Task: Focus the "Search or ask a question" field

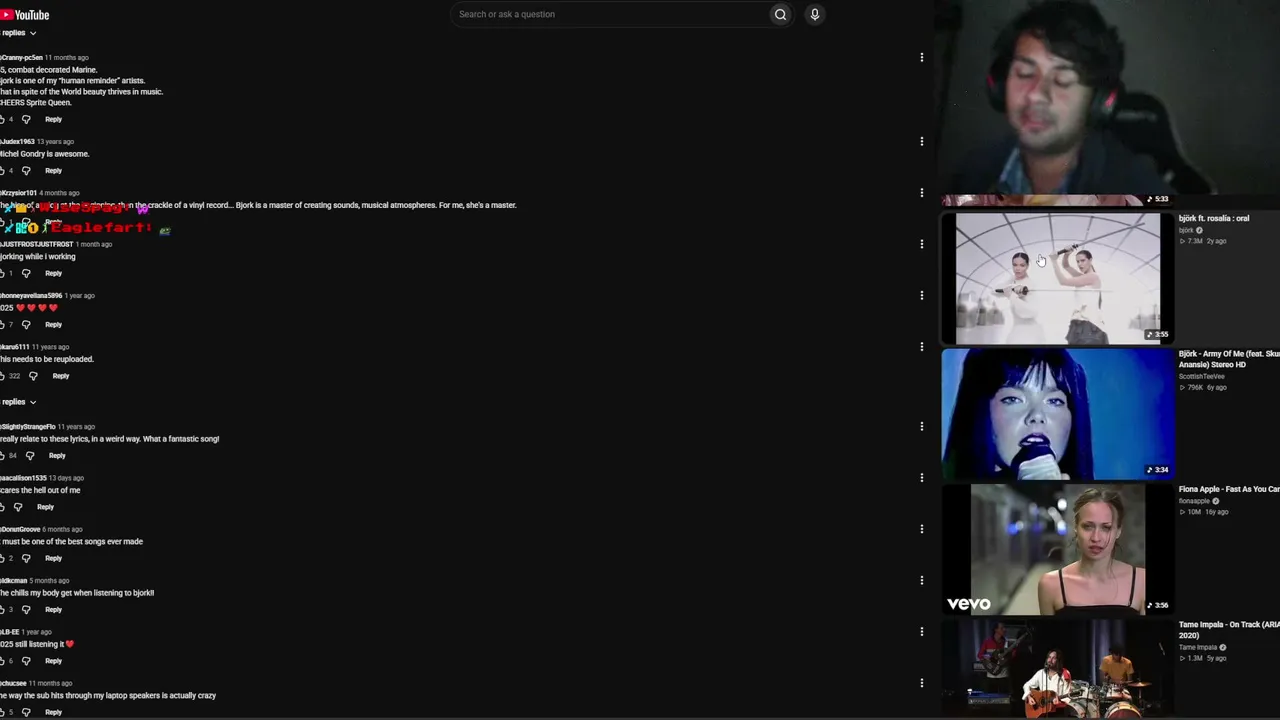Action: point(610,14)
